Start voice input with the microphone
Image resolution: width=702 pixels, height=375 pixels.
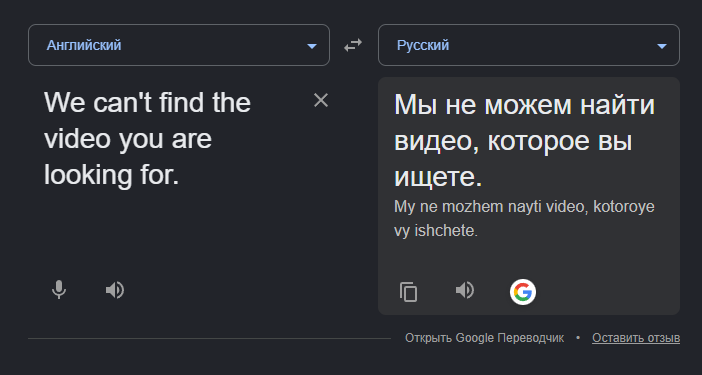pos(59,290)
